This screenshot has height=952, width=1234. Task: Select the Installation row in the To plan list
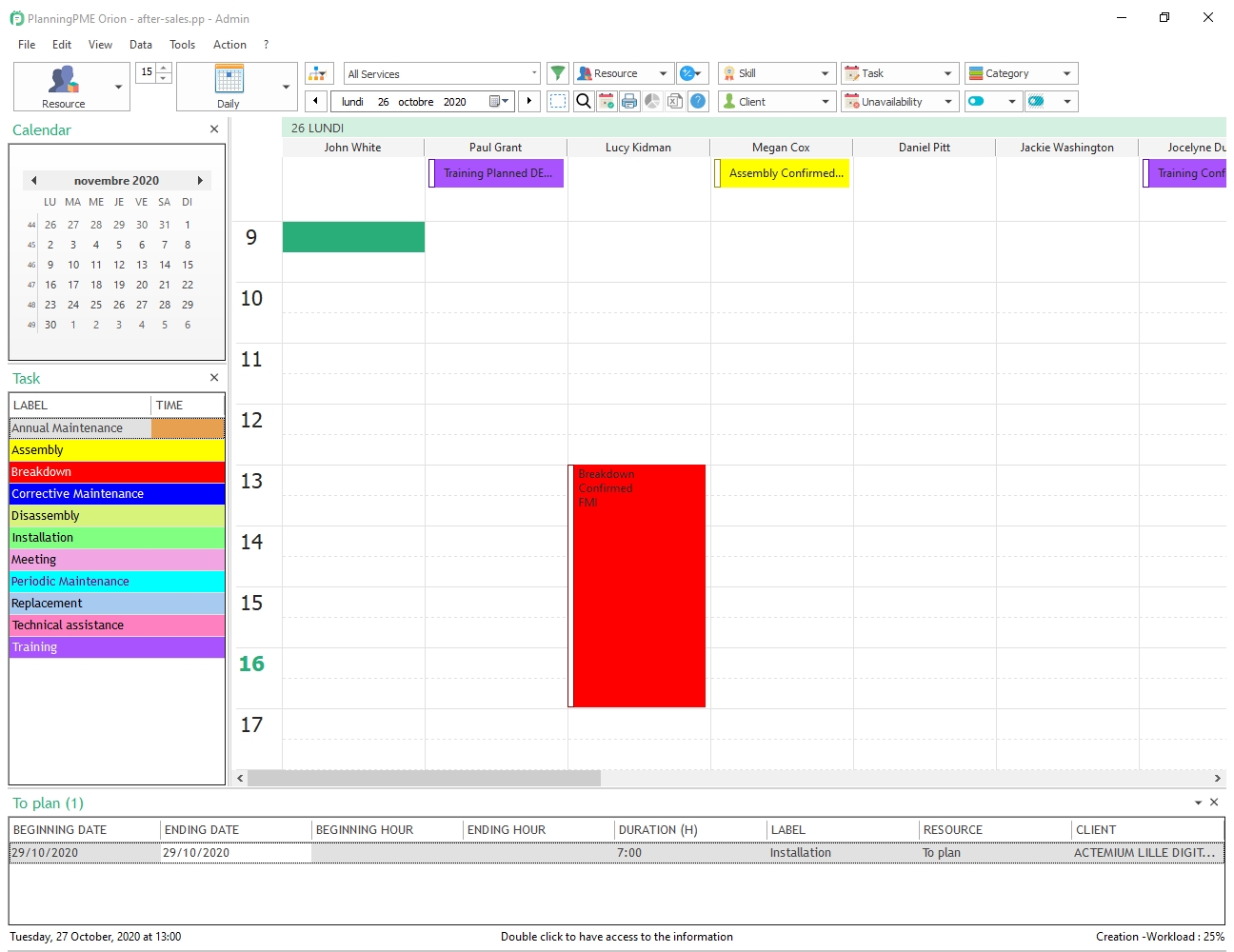[x=381, y=852]
